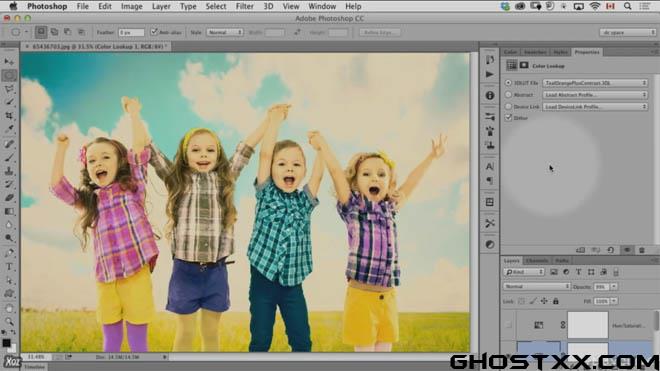660x371 pixels.
Task: Filter layers by type layers icon
Action: tap(578, 272)
